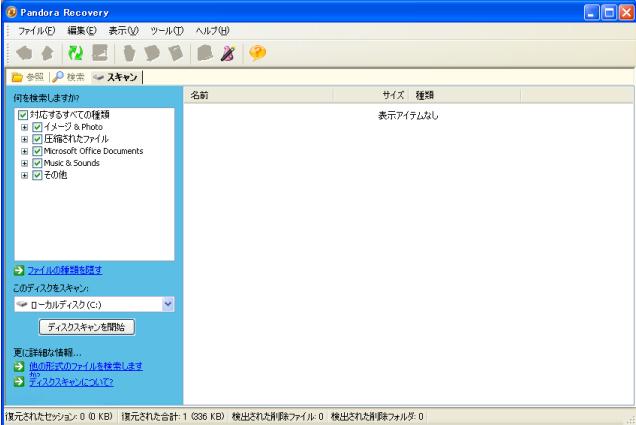
Task: Maximize the Pandora Recovery window
Action: pos(609,13)
